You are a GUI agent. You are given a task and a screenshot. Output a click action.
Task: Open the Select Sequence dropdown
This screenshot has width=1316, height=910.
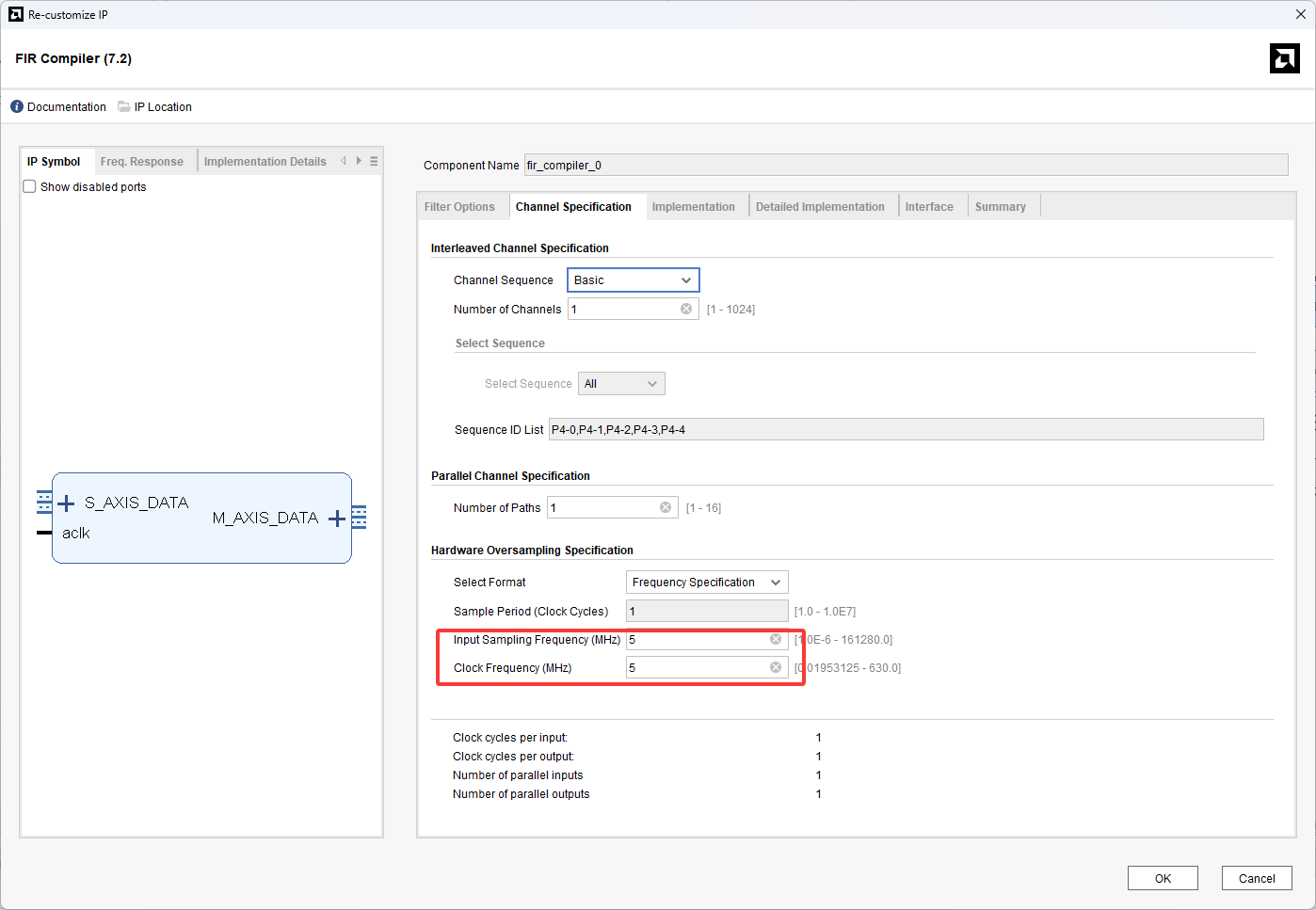click(x=621, y=384)
